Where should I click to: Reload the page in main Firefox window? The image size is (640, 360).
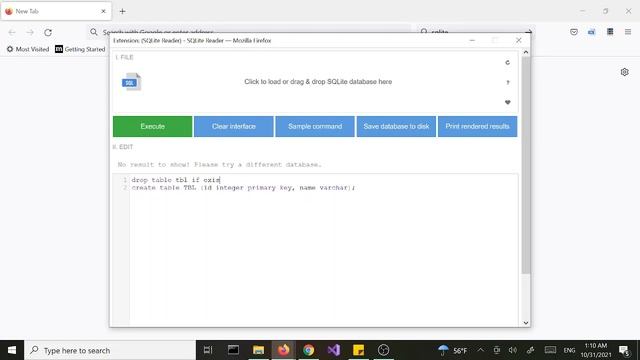click(x=48, y=32)
